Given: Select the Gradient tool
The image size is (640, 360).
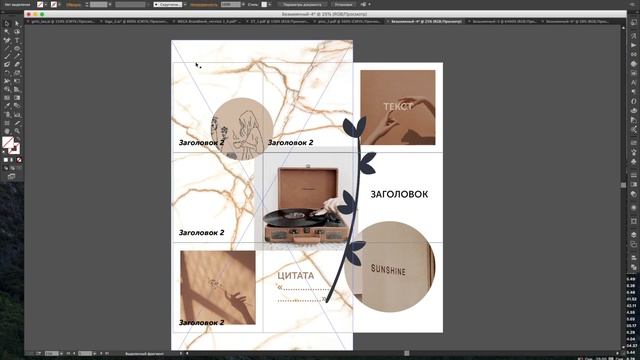Looking at the screenshot, I should [x=17, y=98].
